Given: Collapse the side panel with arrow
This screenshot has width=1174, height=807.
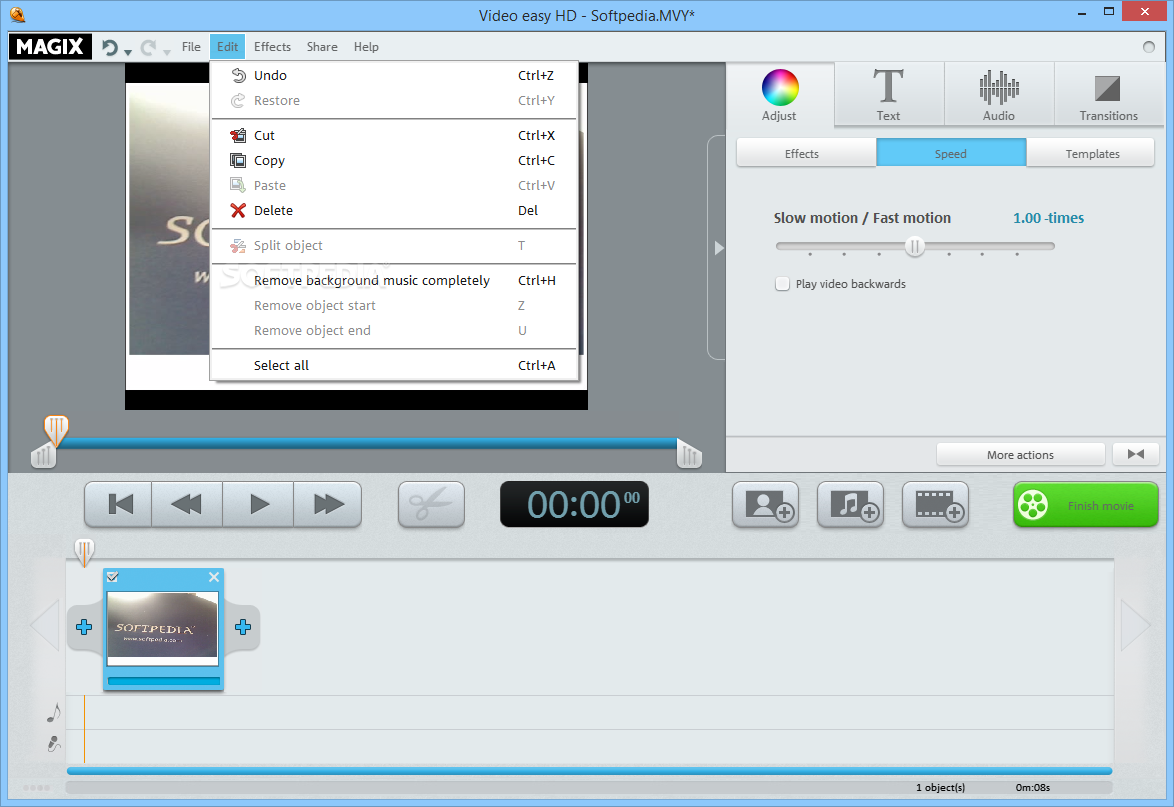Looking at the screenshot, I should [x=717, y=248].
